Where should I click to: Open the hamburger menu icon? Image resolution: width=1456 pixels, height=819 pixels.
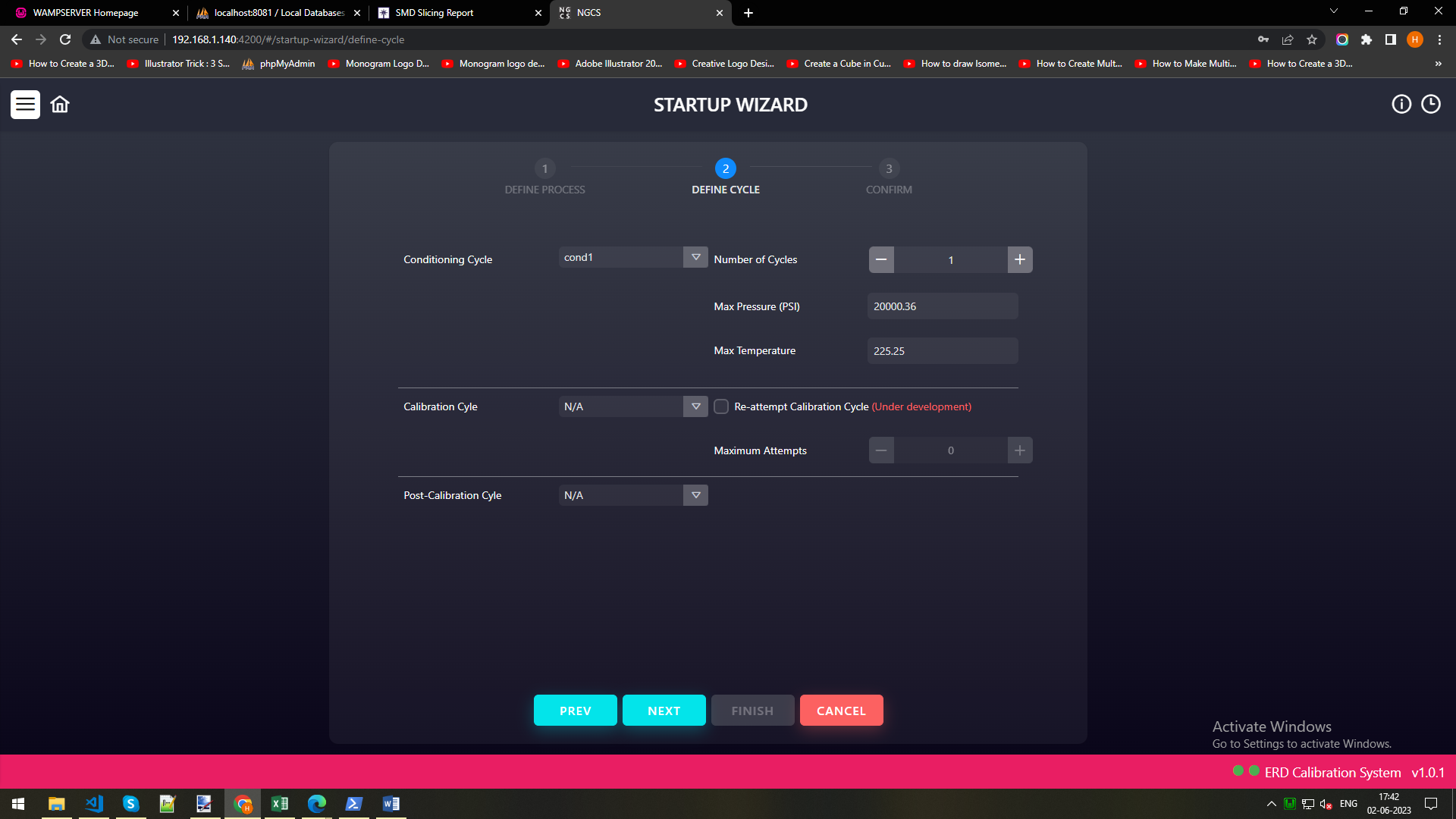[25, 105]
